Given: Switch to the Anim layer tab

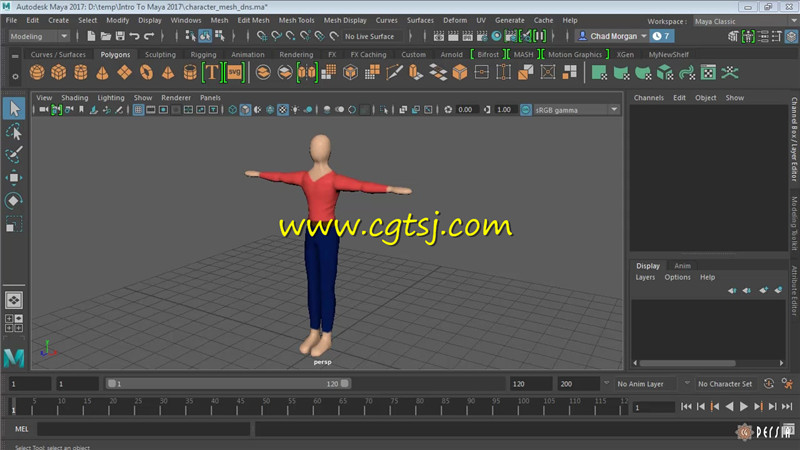Looking at the screenshot, I should coord(682,266).
